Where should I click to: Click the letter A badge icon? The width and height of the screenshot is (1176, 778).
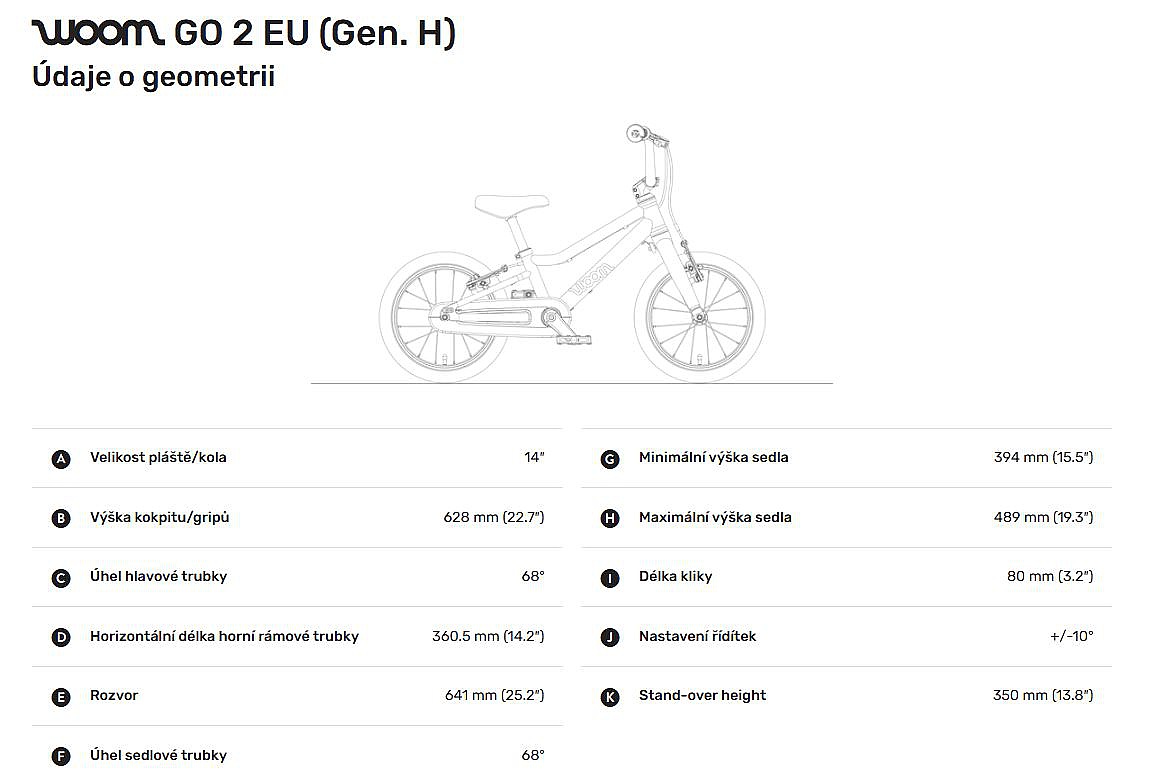point(61,459)
